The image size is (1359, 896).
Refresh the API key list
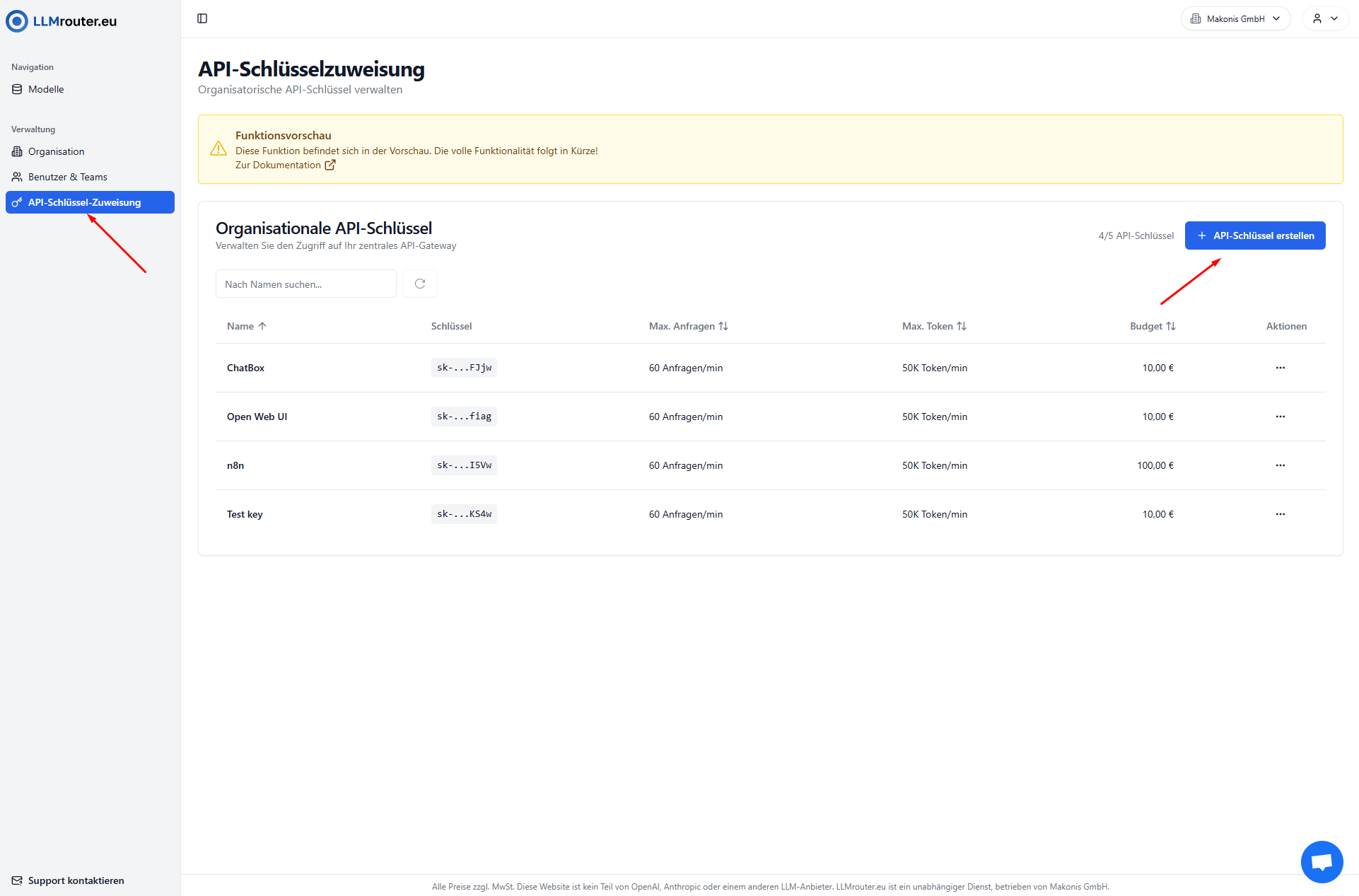coord(419,283)
